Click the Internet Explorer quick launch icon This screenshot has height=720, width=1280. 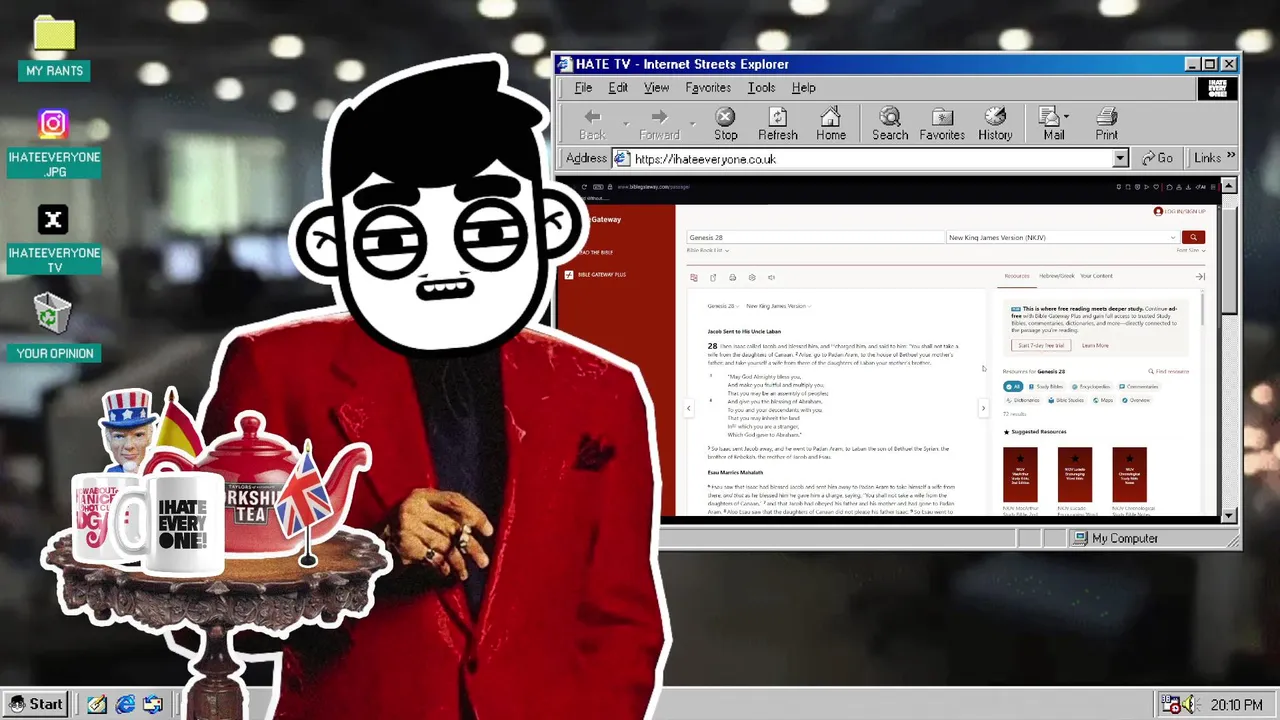click(x=125, y=704)
